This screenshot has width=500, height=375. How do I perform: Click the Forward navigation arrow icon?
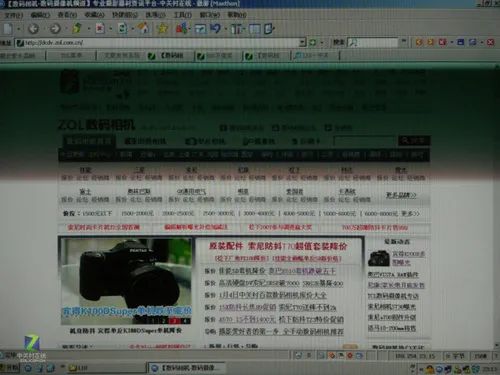[x=55, y=29]
